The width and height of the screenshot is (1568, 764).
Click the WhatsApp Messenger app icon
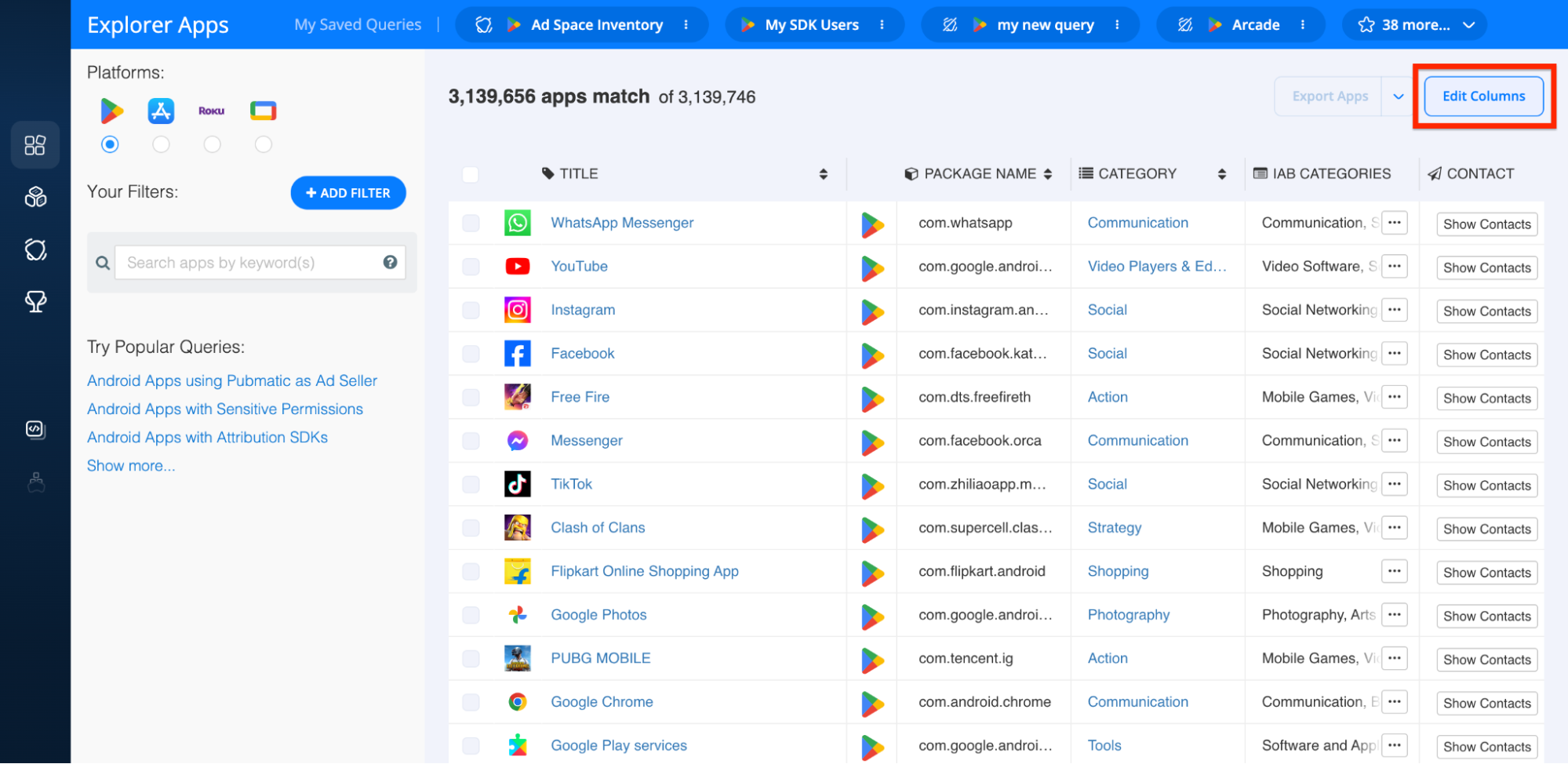tap(518, 223)
